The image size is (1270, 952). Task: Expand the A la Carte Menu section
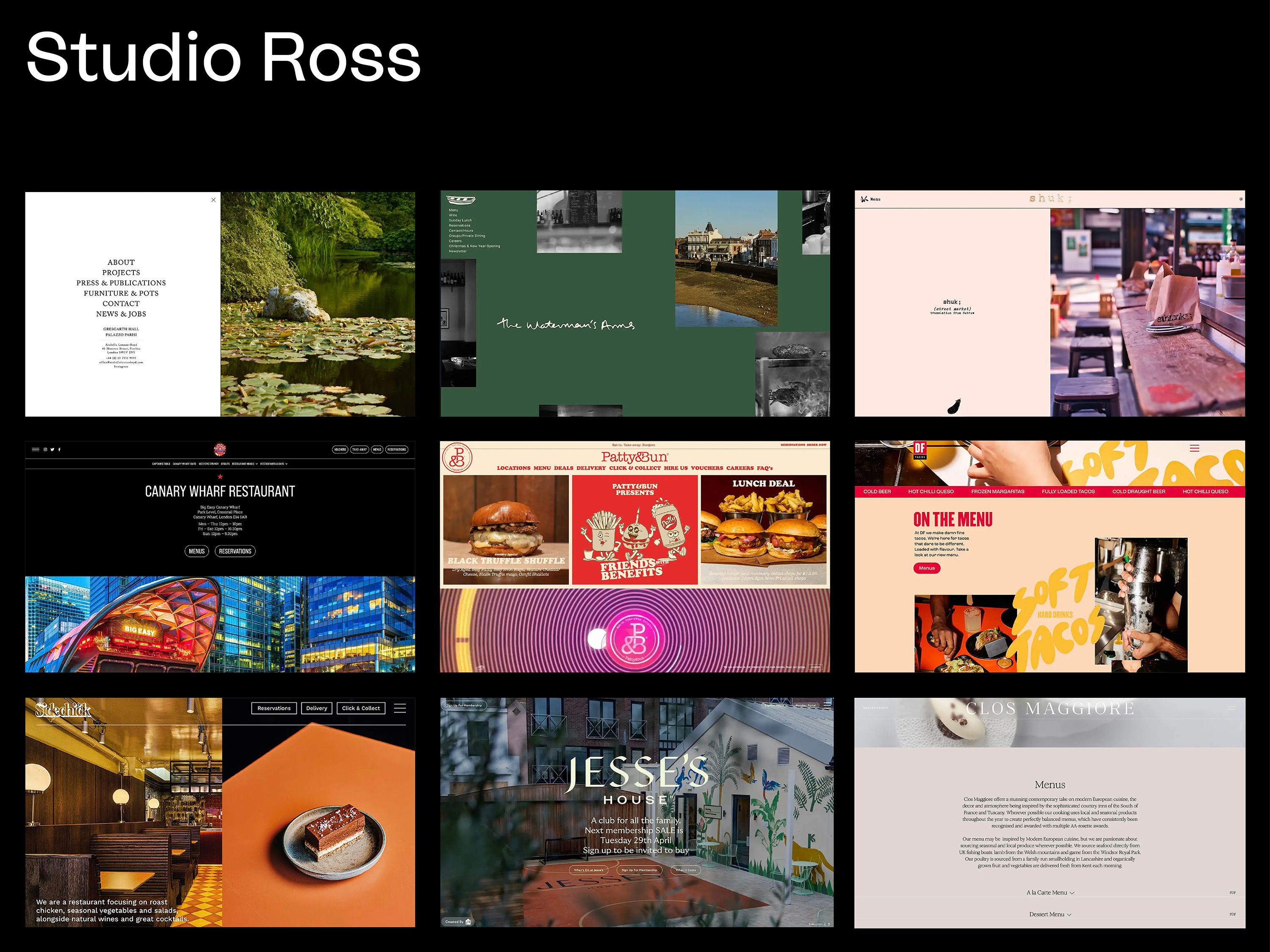coord(1050,892)
